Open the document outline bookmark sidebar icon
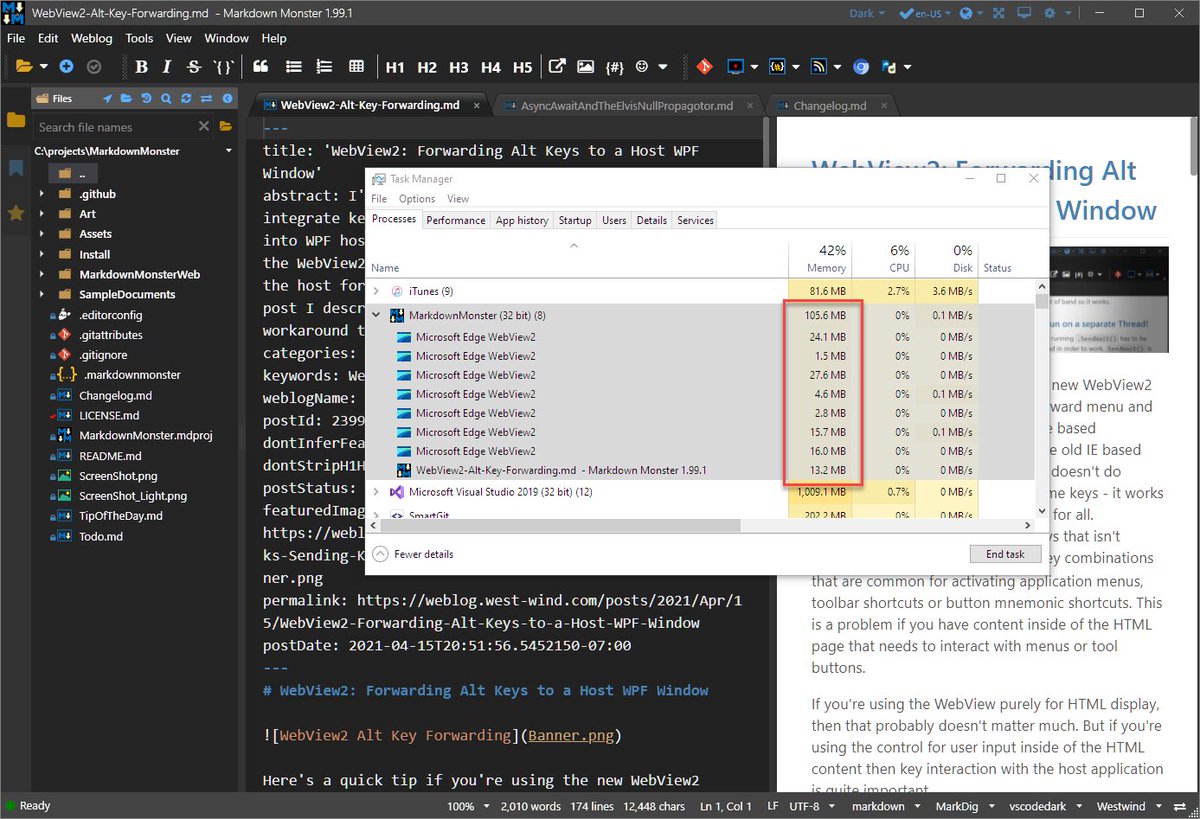The width and height of the screenshot is (1200, 819). tap(16, 168)
